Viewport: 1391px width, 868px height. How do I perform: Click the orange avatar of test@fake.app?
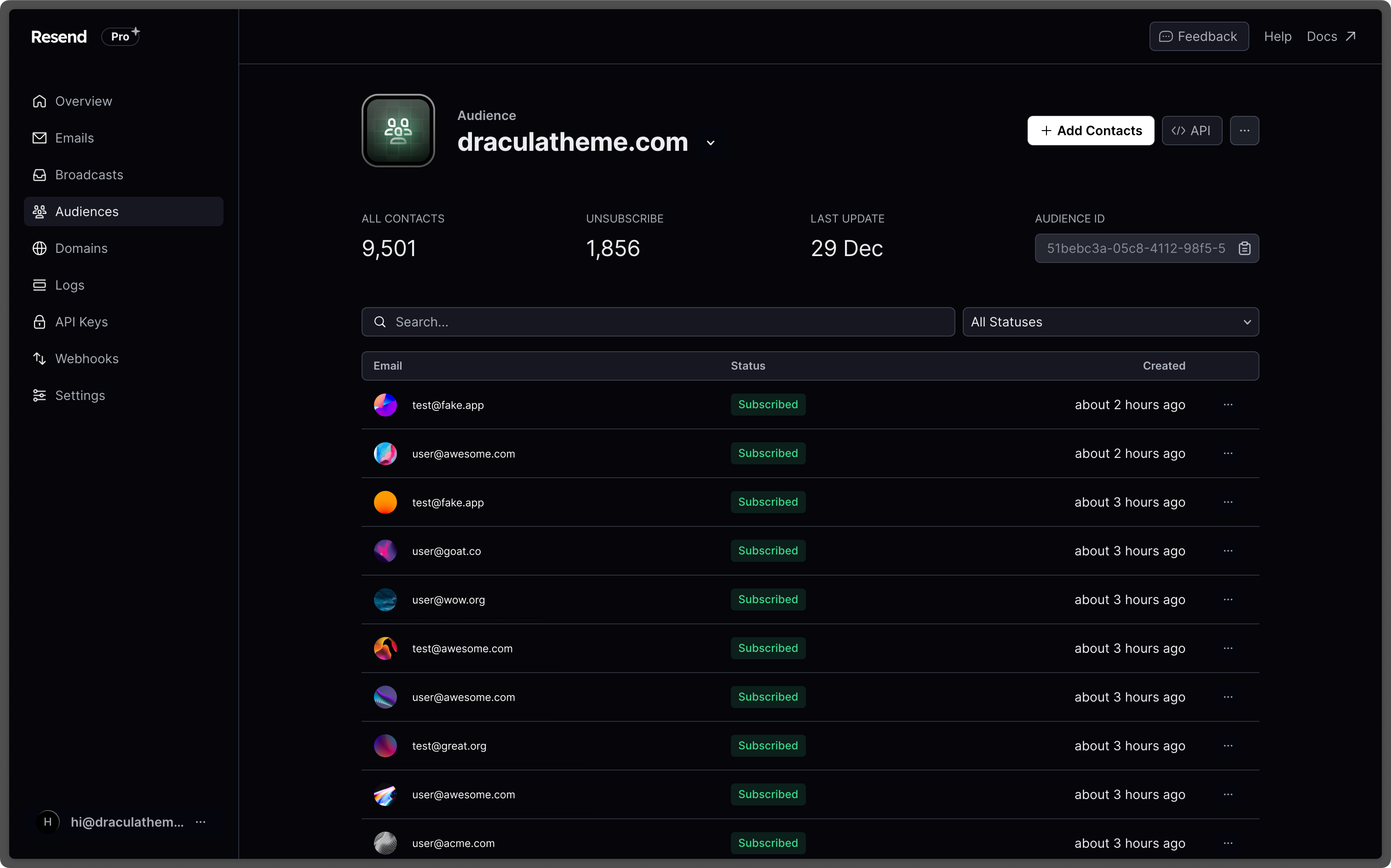tap(385, 503)
